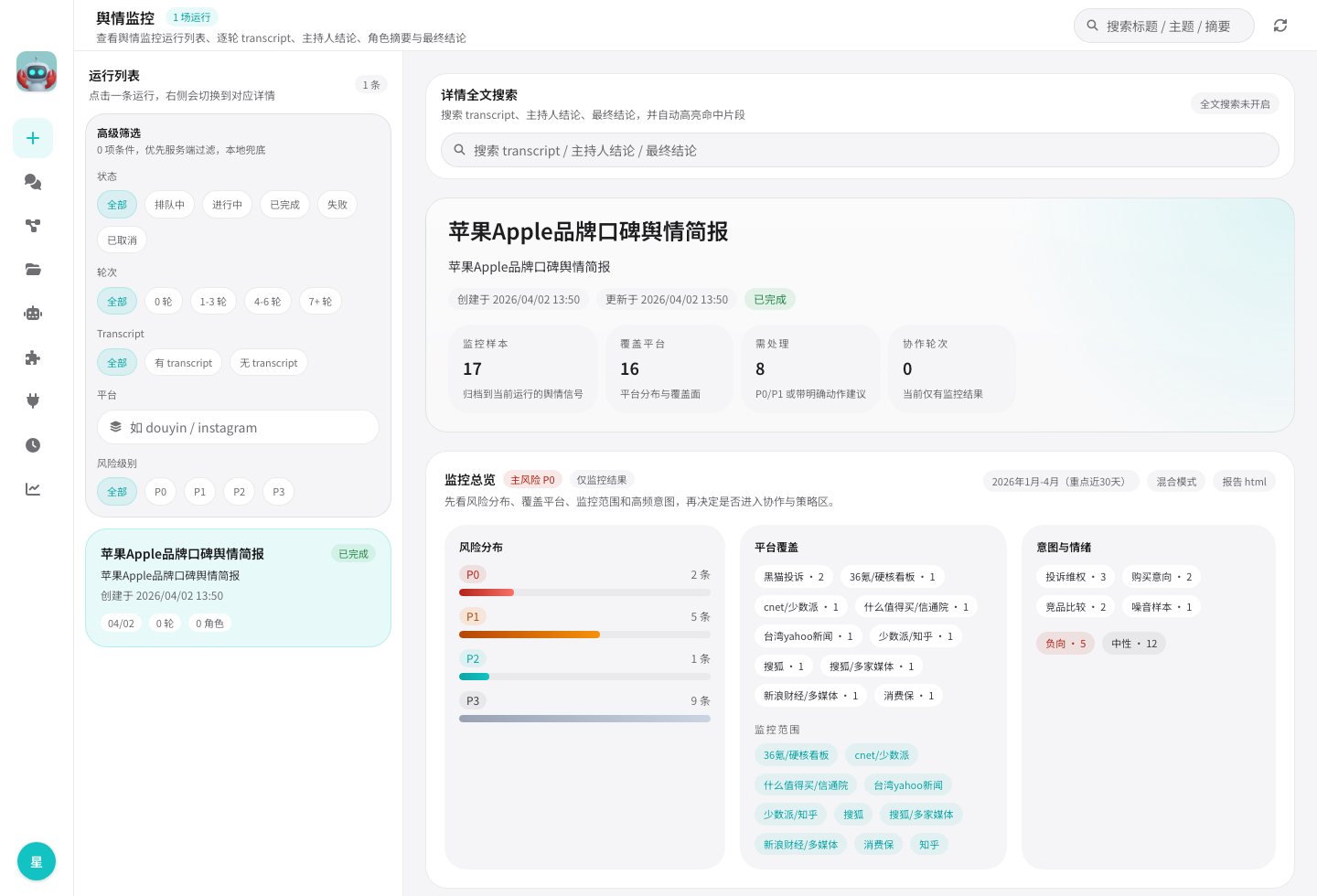Screen dimensions: 1317x896
Task: Filter runs by 失败 status
Action: tap(337, 205)
